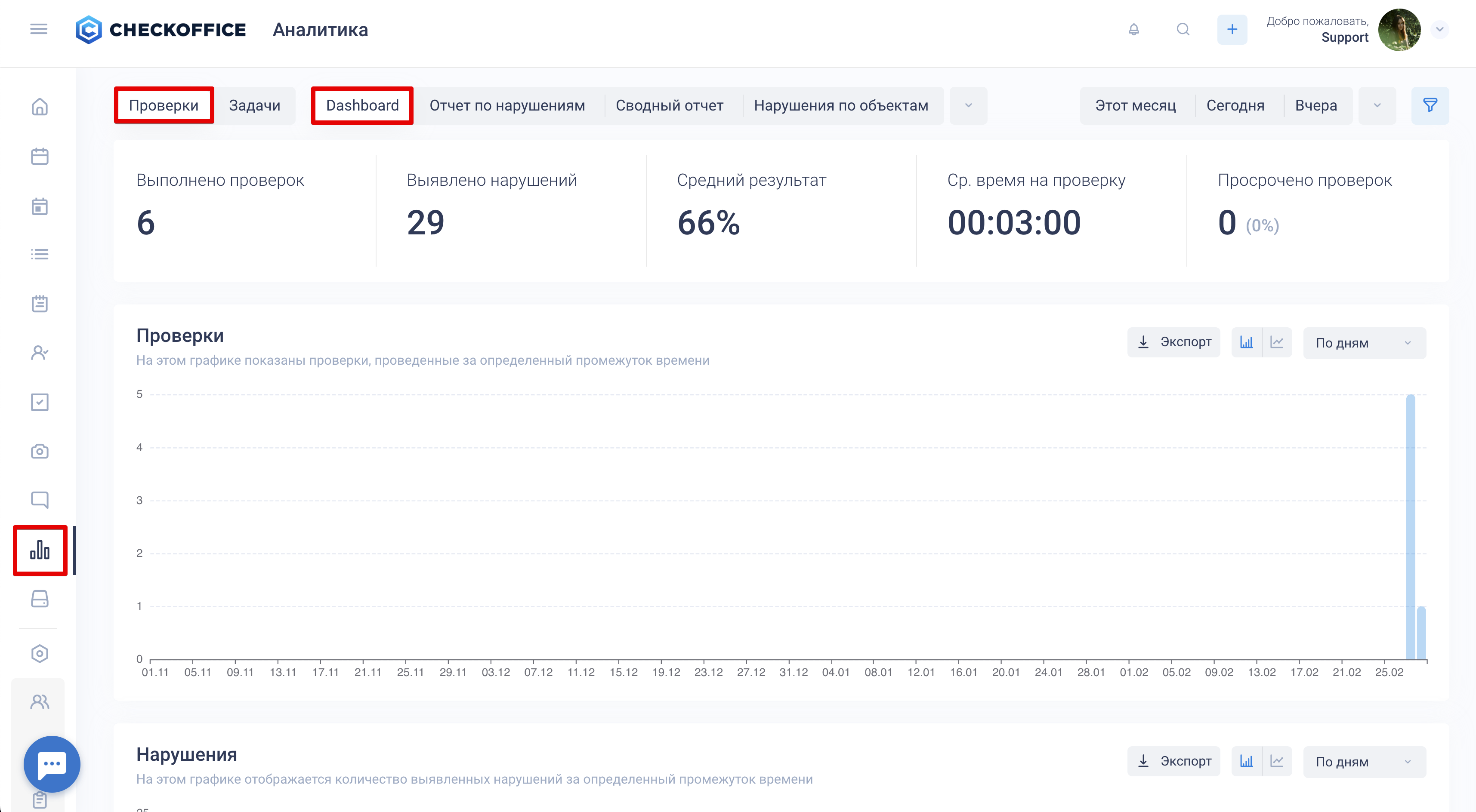Open camera photos sidebar icon
The height and width of the screenshot is (812, 1476).
click(x=40, y=451)
